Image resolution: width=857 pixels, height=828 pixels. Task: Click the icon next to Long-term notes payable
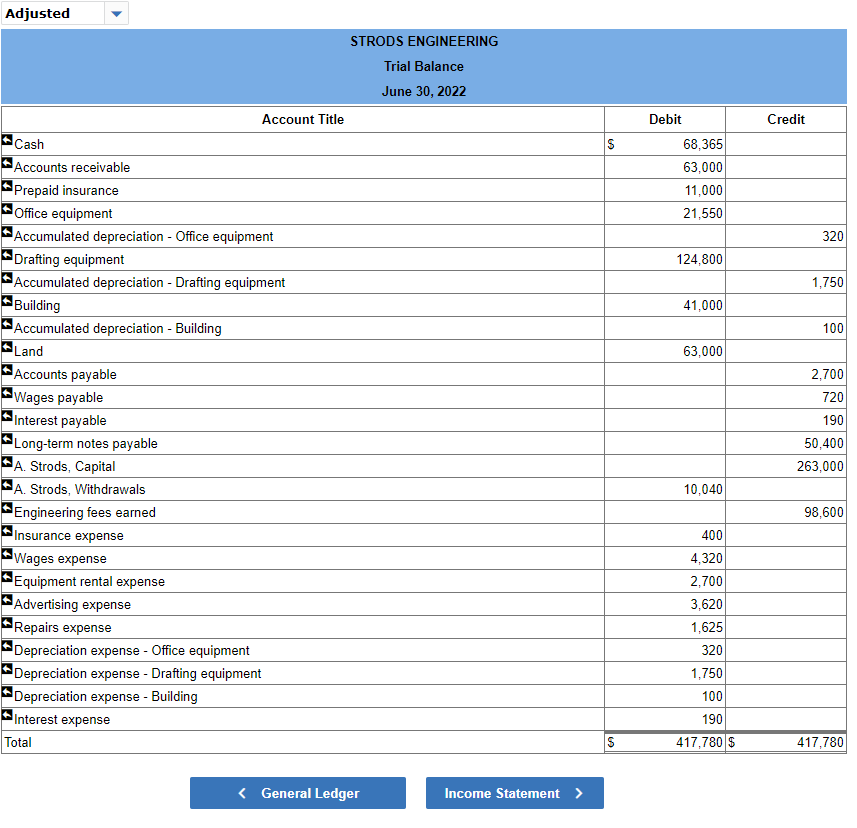(6, 440)
